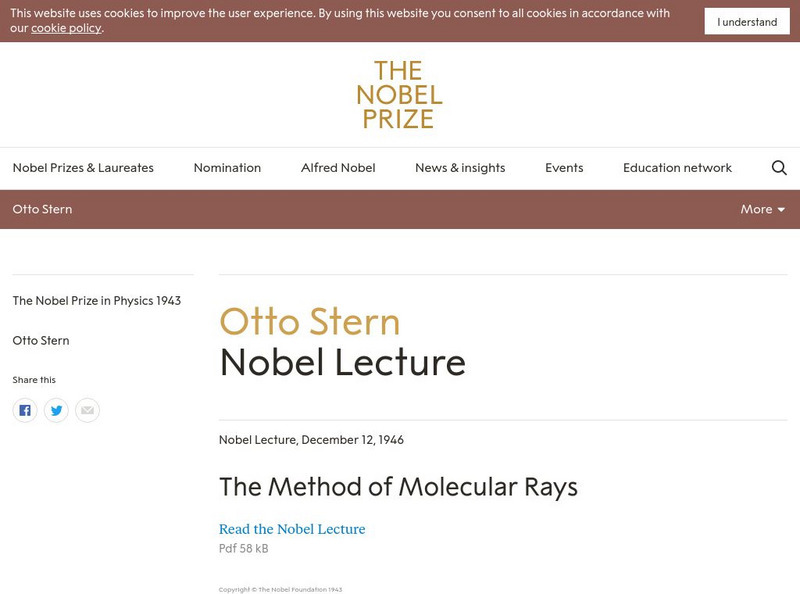Image resolution: width=800 pixels, height=594 pixels.
Task: Click The Method of Molecular Rays title
Action: coord(398,487)
